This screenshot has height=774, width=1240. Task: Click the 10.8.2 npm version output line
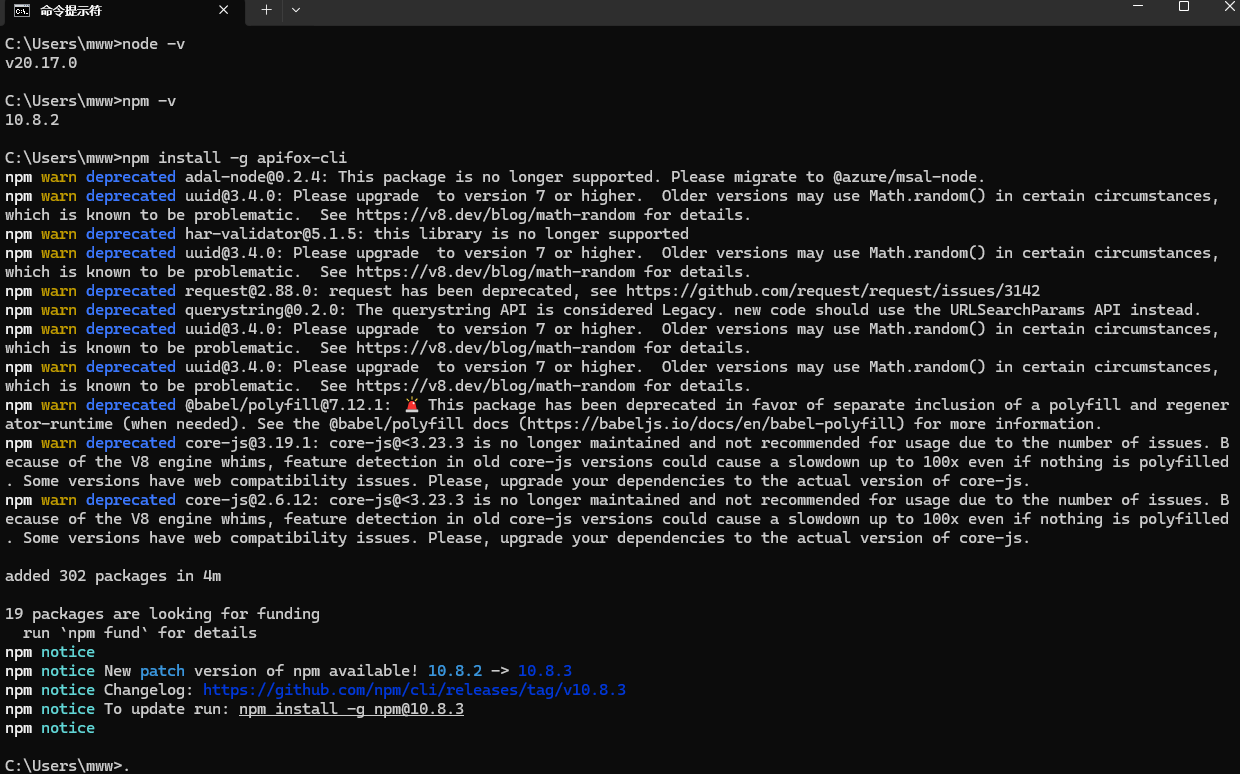[x=32, y=120]
